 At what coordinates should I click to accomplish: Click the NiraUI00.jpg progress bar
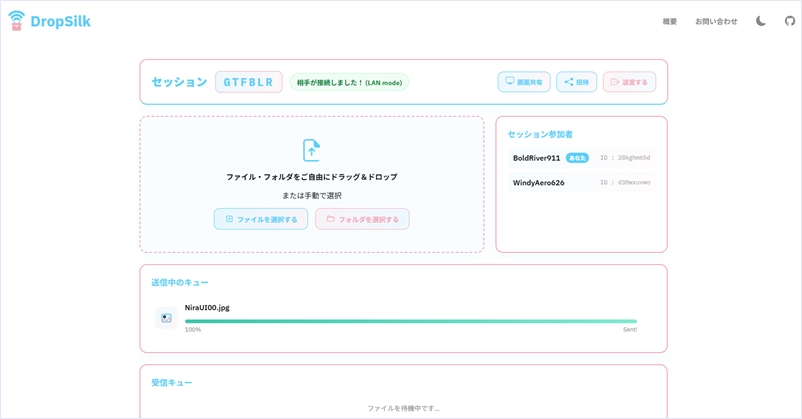coord(410,321)
